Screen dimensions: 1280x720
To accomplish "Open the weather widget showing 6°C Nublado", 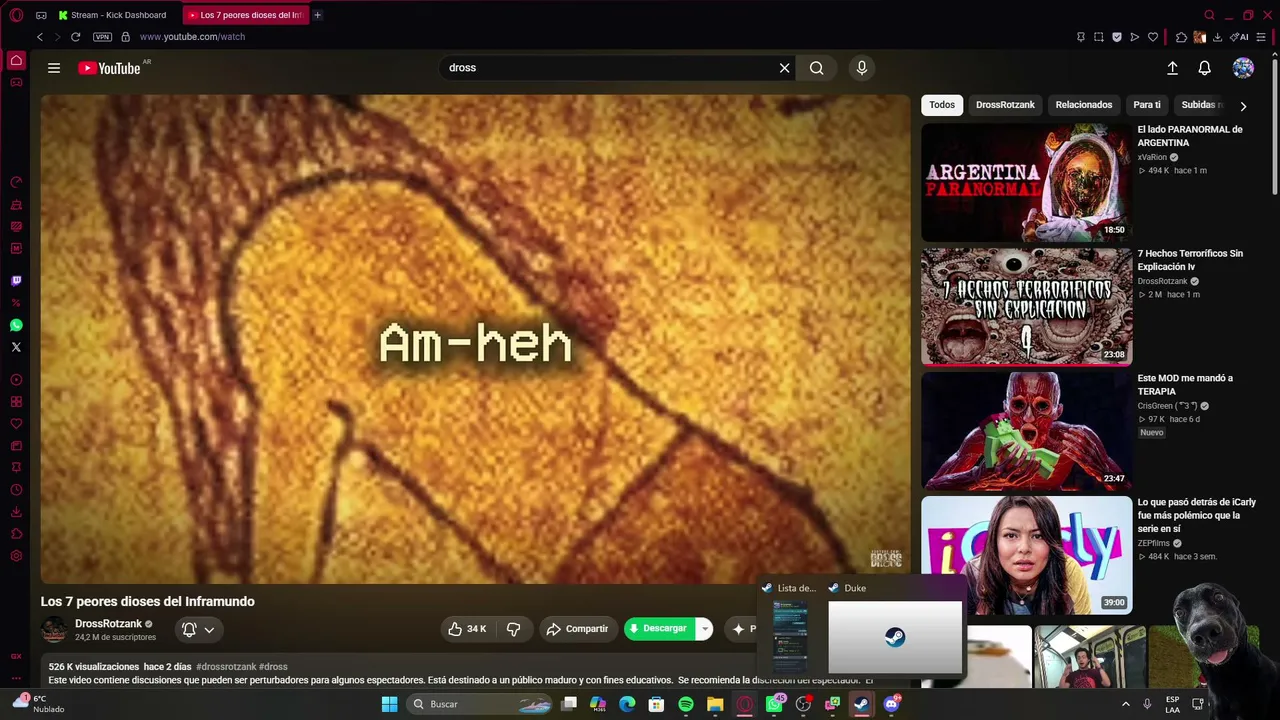I will 38,704.
